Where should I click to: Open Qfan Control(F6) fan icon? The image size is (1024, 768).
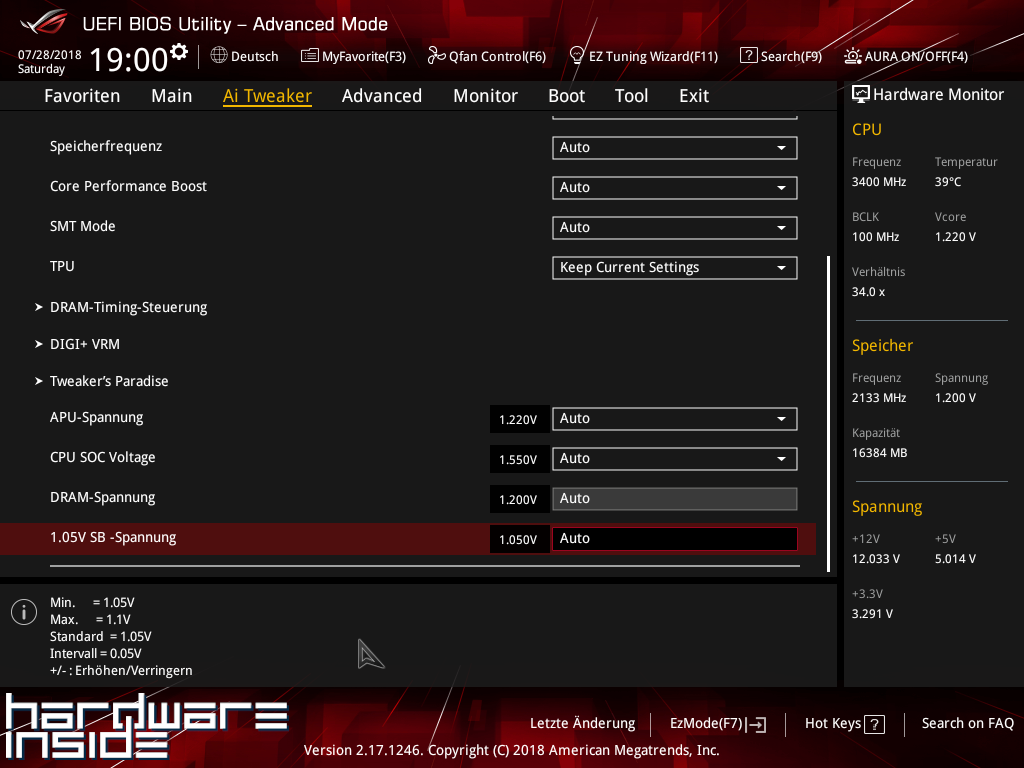point(436,56)
